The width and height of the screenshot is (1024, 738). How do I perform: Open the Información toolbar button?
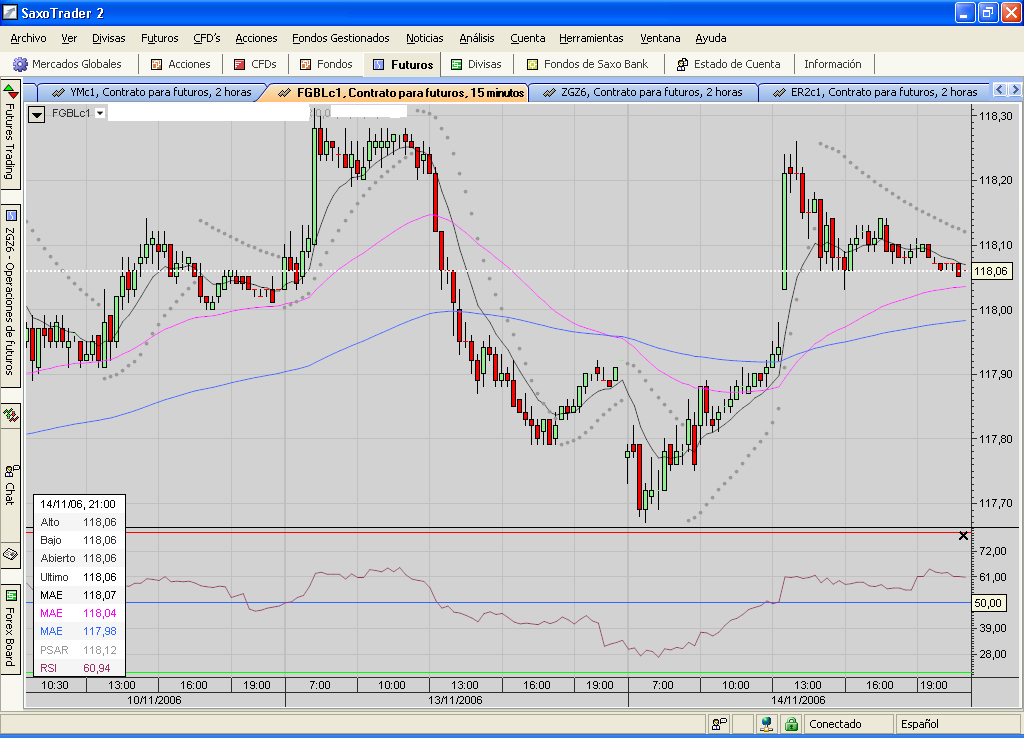click(833, 64)
